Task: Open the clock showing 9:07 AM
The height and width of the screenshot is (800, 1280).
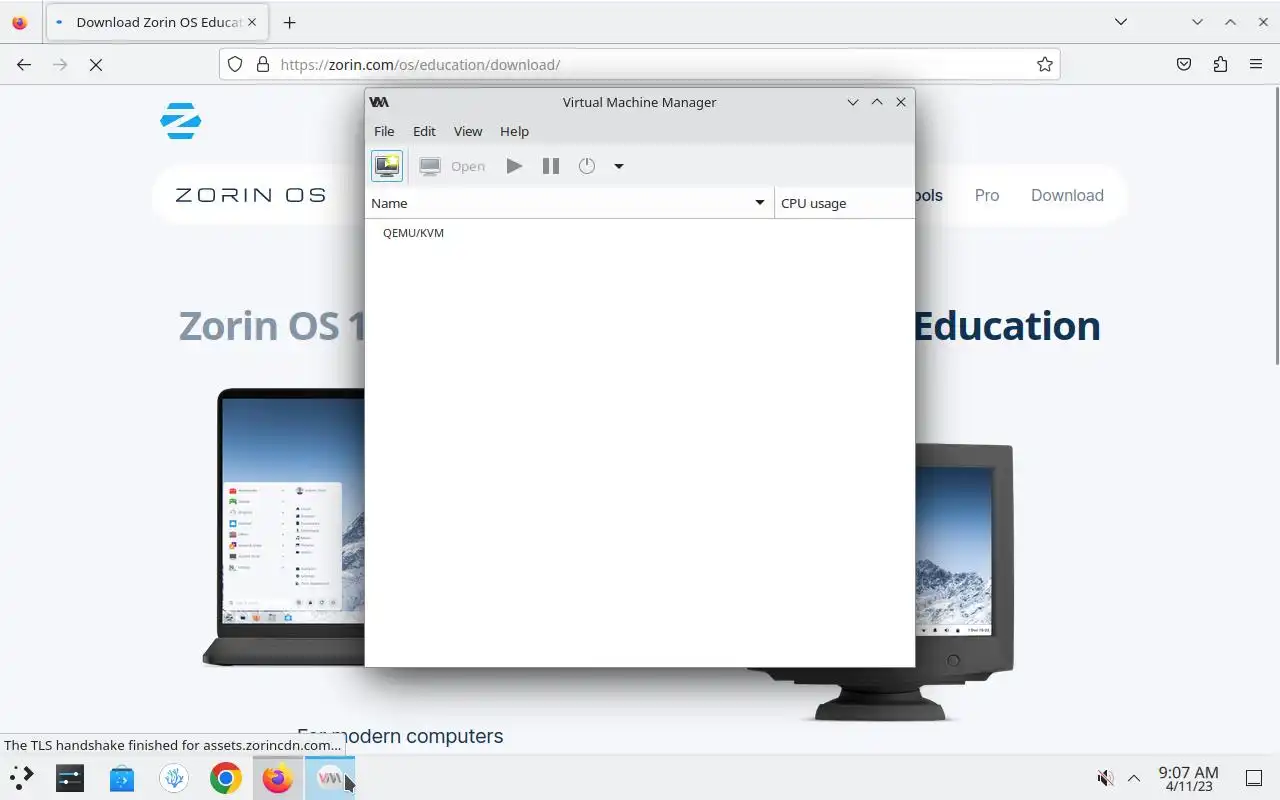Action: tap(1188, 778)
